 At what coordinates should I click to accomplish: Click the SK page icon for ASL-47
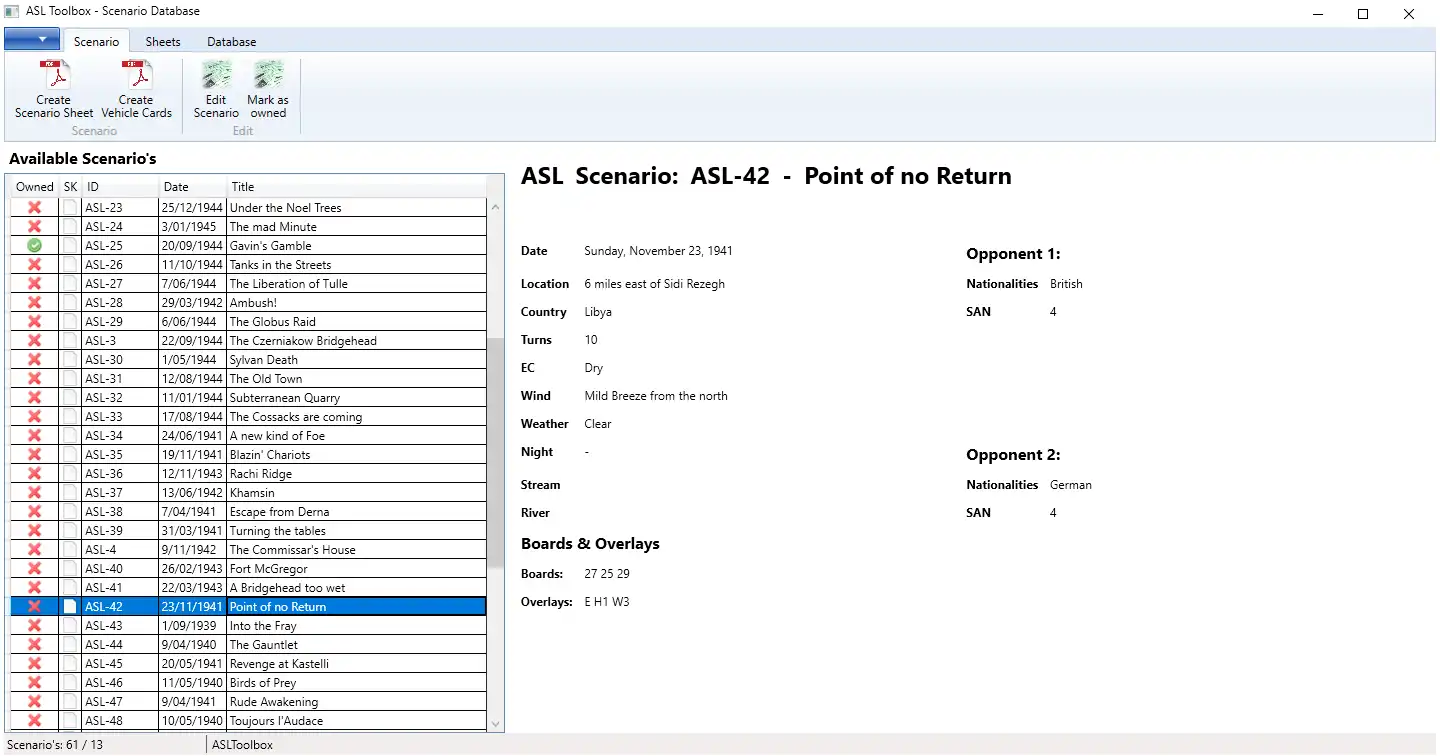point(70,702)
